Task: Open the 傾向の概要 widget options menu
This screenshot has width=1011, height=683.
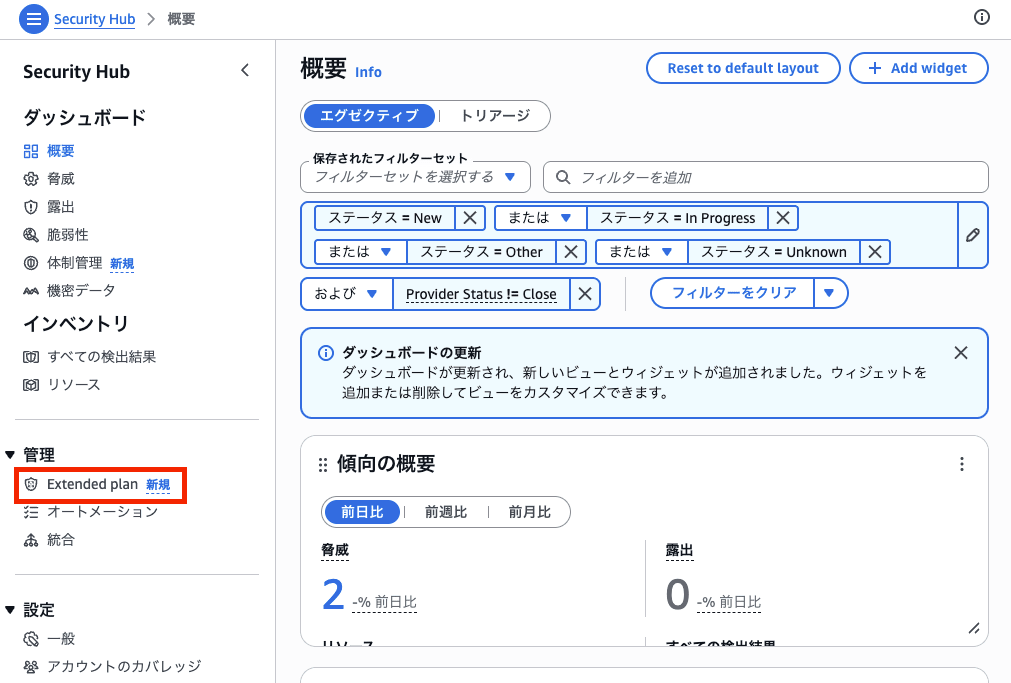Action: pyautogui.click(x=961, y=464)
